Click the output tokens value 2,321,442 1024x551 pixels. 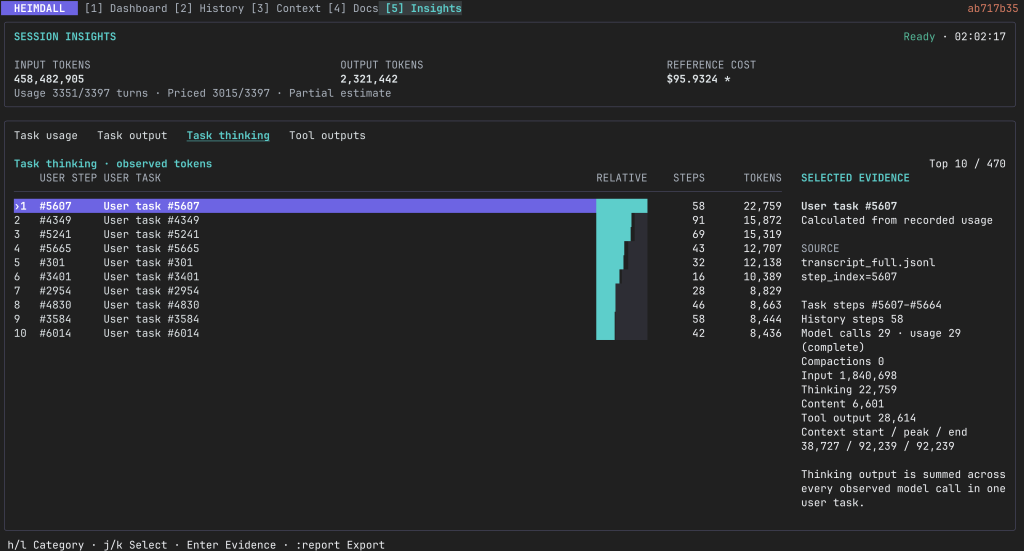pyautogui.click(x=369, y=80)
